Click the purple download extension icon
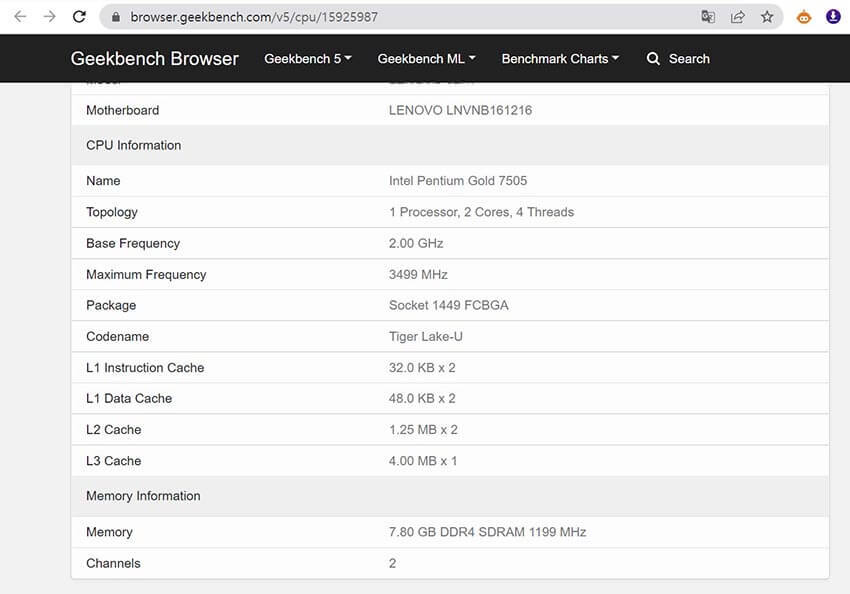 [833, 17]
